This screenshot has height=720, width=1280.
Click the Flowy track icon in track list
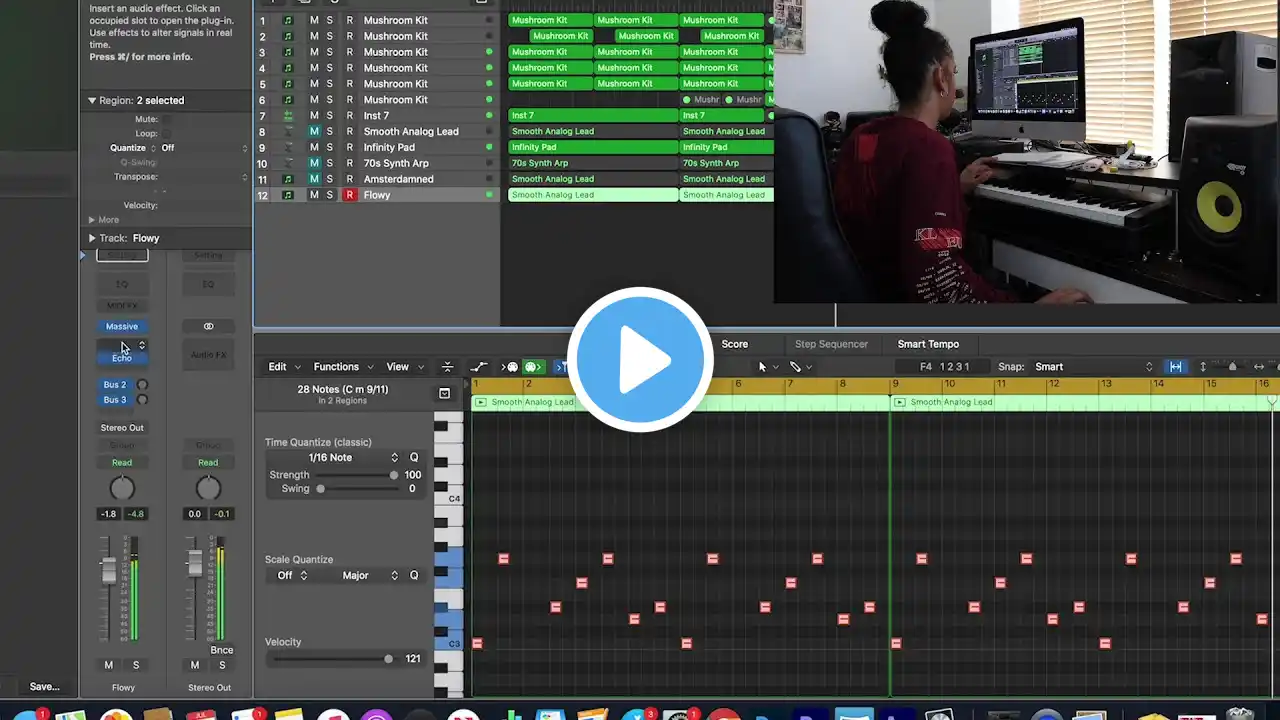tap(288, 195)
